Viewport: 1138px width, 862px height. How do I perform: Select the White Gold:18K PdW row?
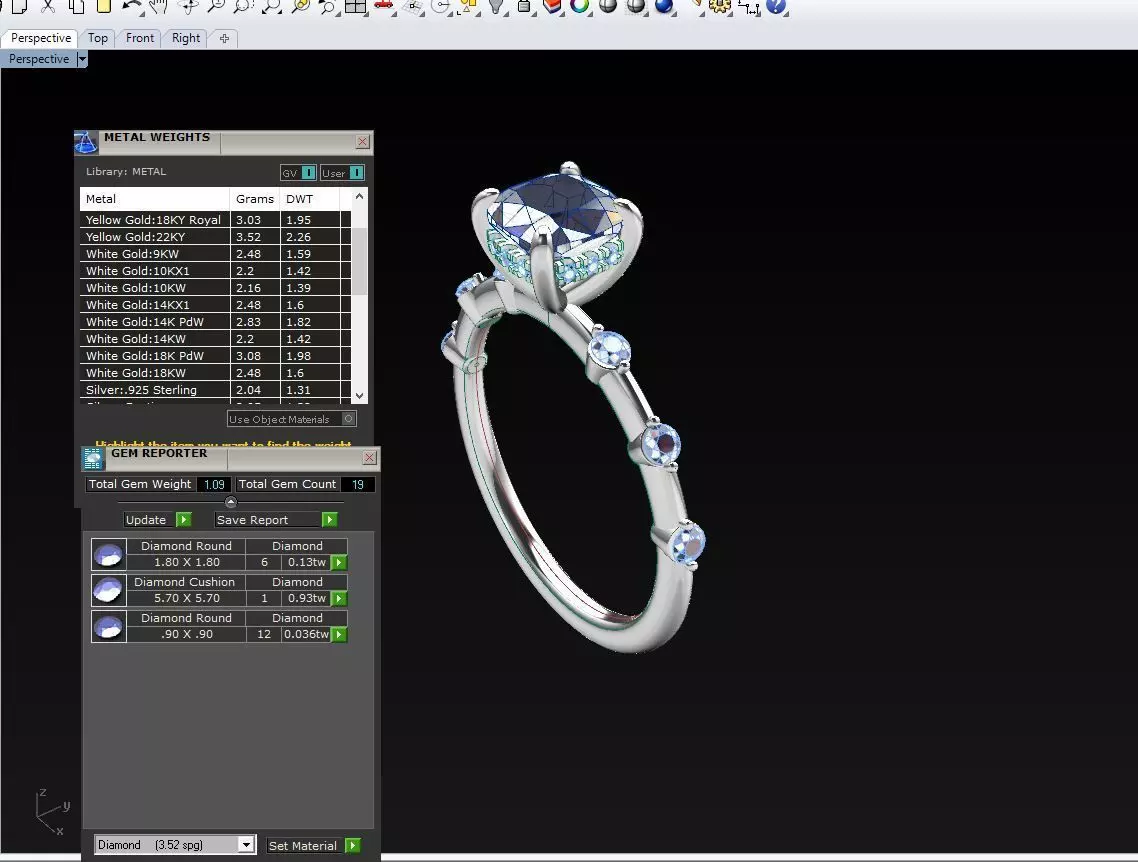pyautogui.click(x=215, y=356)
